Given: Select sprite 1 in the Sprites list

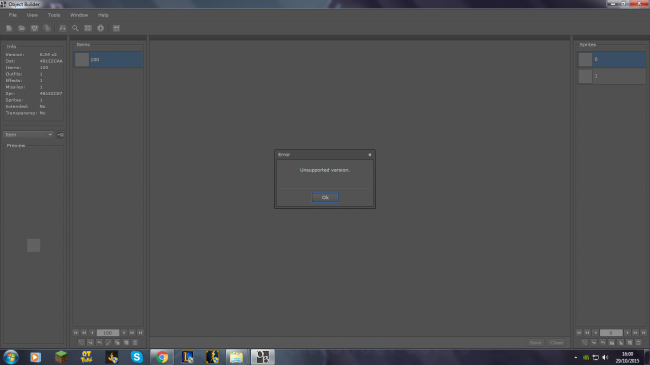Looking at the screenshot, I should pos(612,76).
